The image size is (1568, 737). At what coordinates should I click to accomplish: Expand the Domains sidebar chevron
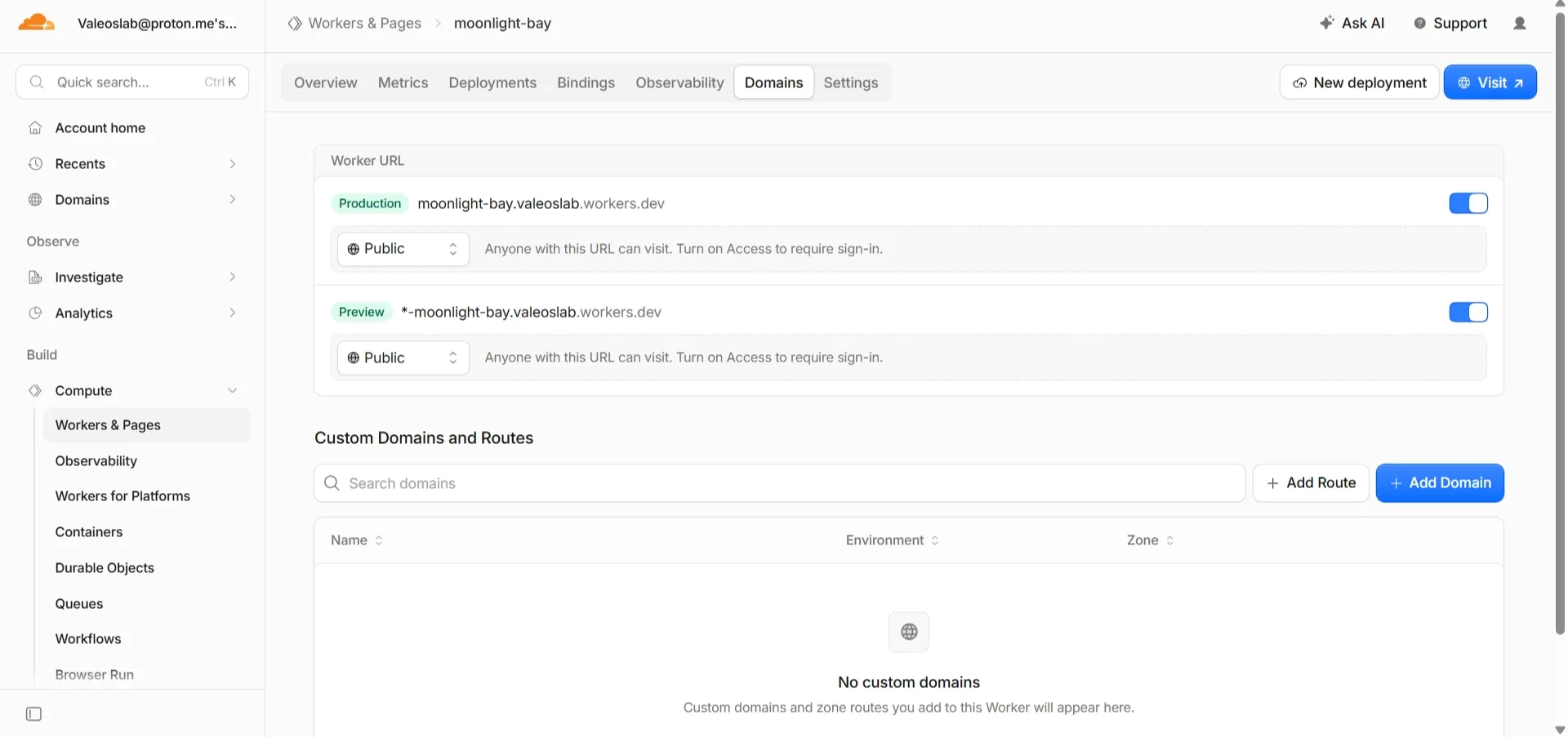pos(233,200)
